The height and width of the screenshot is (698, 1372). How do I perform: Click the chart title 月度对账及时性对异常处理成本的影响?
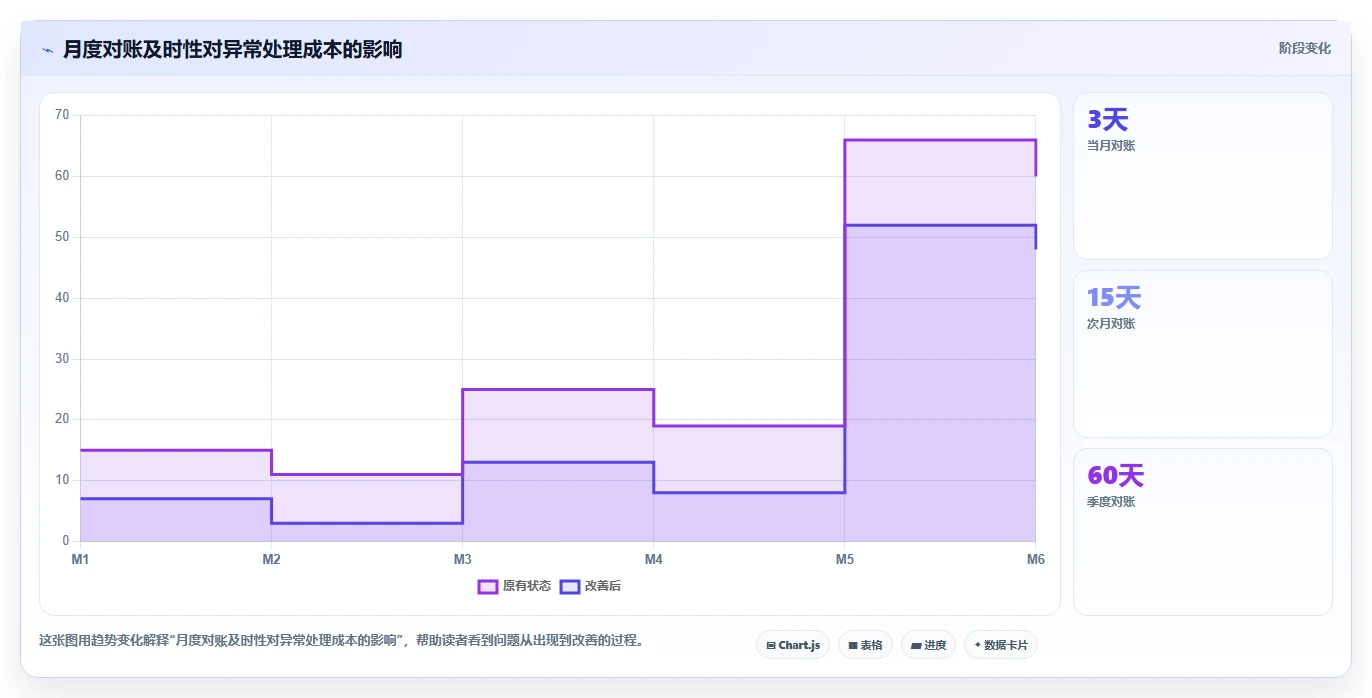[x=232, y=49]
